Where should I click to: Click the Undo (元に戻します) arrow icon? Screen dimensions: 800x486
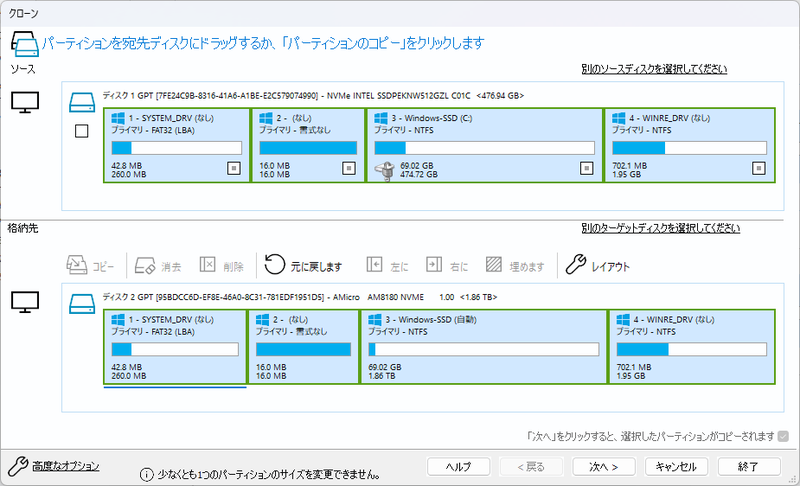pos(274,264)
